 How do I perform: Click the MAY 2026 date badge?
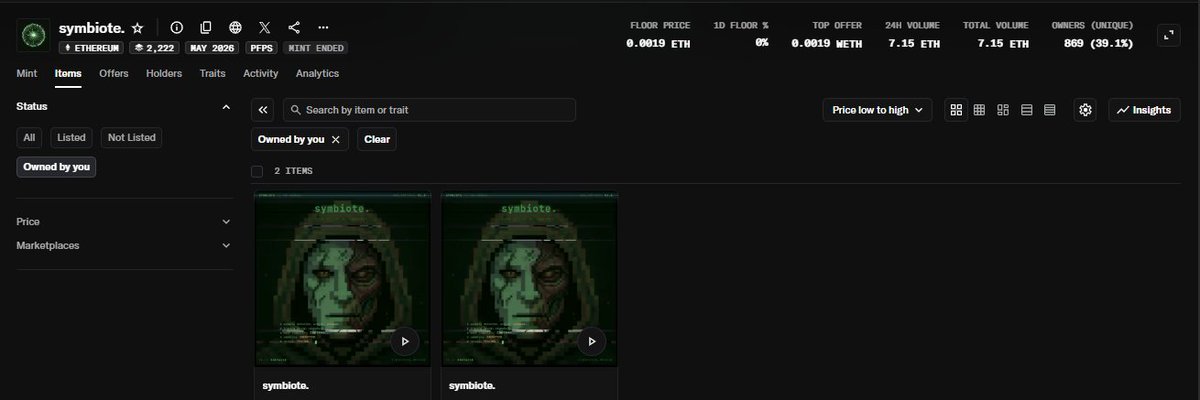pos(210,47)
